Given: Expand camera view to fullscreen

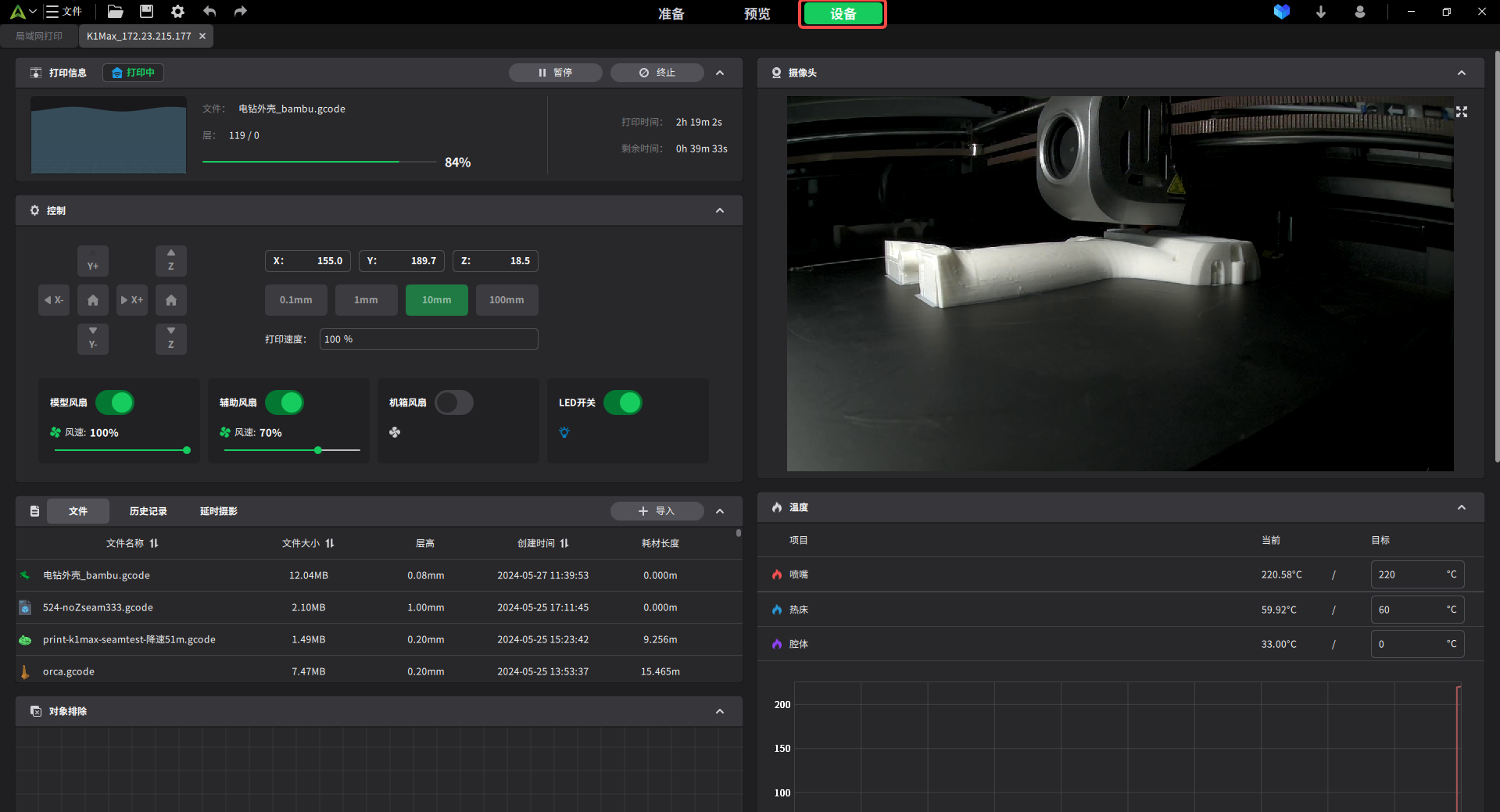Looking at the screenshot, I should 1461,113.
